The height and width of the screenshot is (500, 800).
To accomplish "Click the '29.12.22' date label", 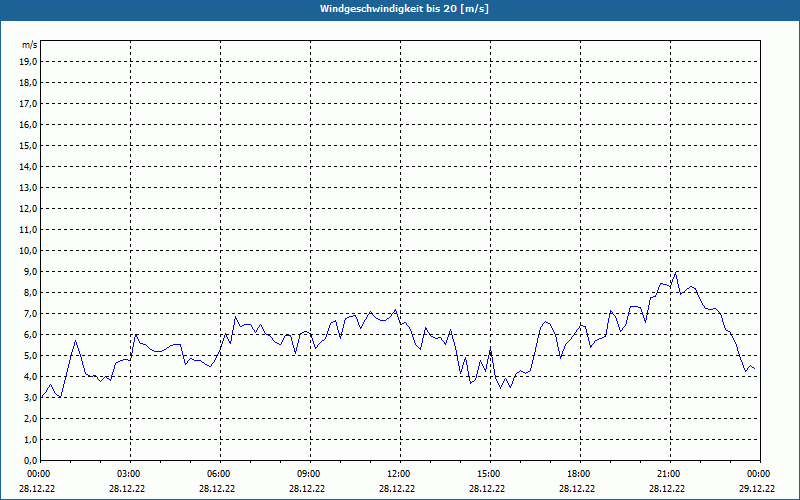I will (x=757, y=488).
